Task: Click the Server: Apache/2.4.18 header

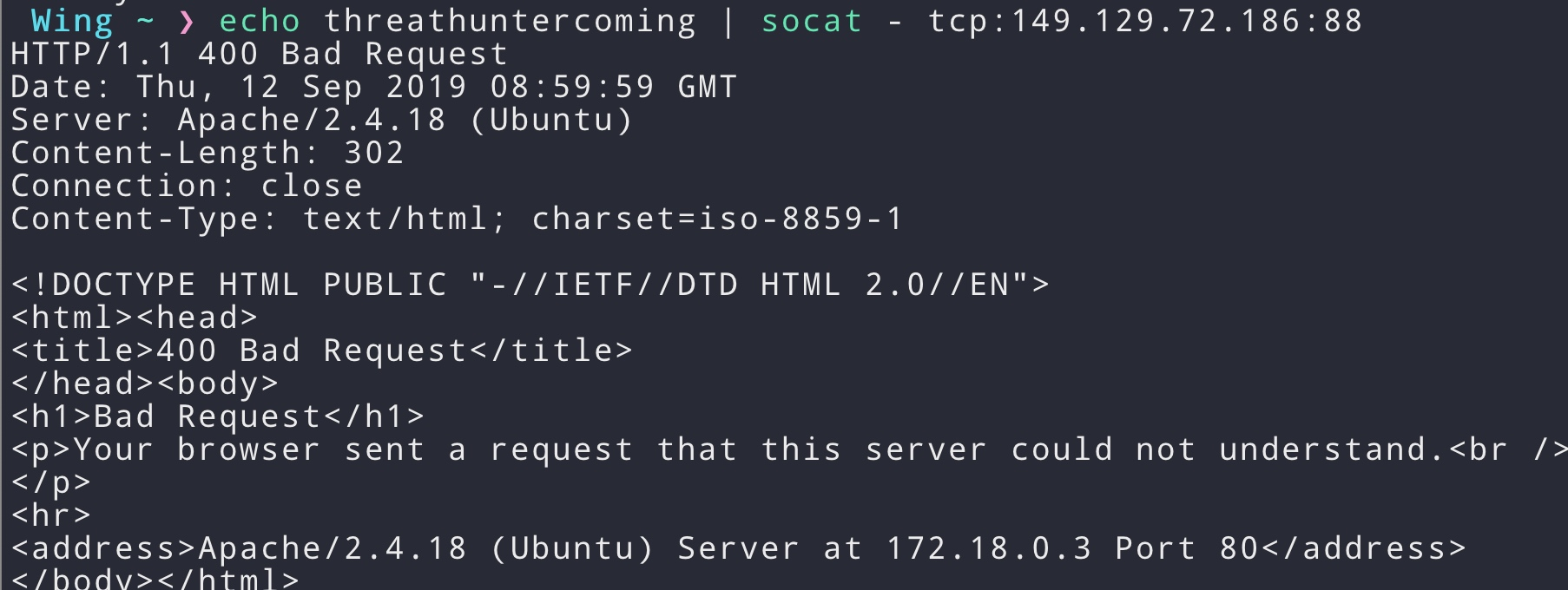Action: point(321,120)
